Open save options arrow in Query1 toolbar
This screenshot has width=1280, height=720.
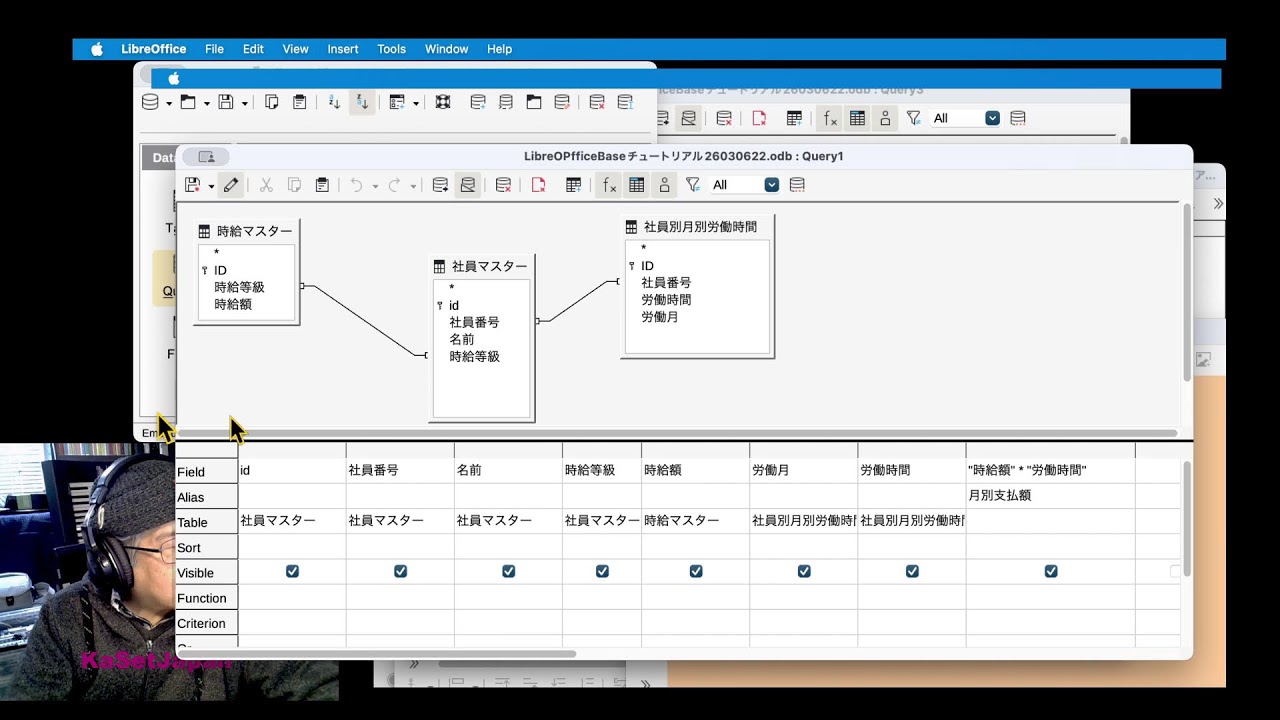211,186
